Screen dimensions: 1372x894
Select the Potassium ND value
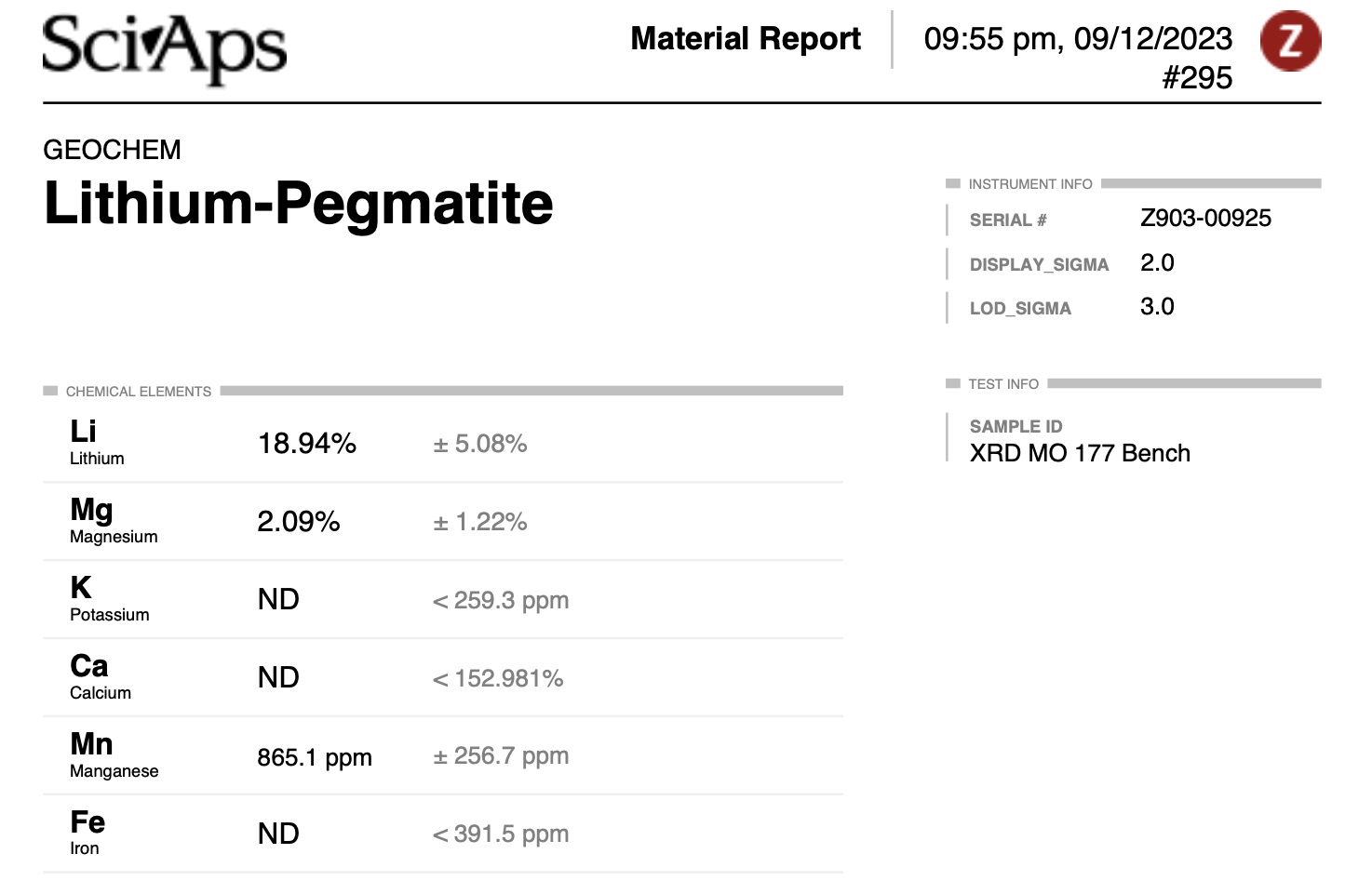pyautogui.click(x=278, y=599)
